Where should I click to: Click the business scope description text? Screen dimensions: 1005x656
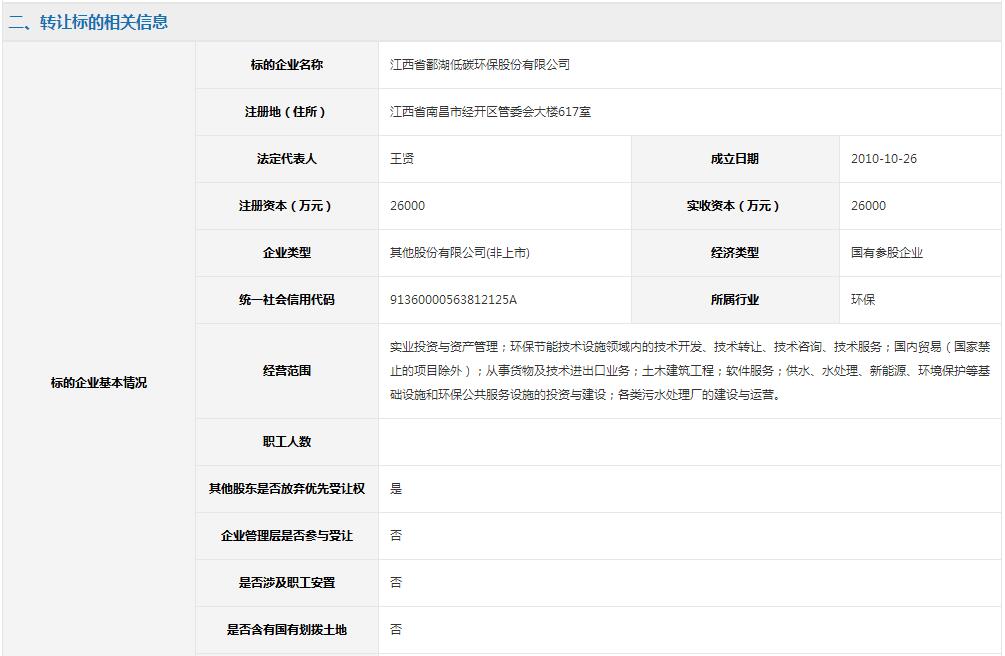tap(690, 371)
